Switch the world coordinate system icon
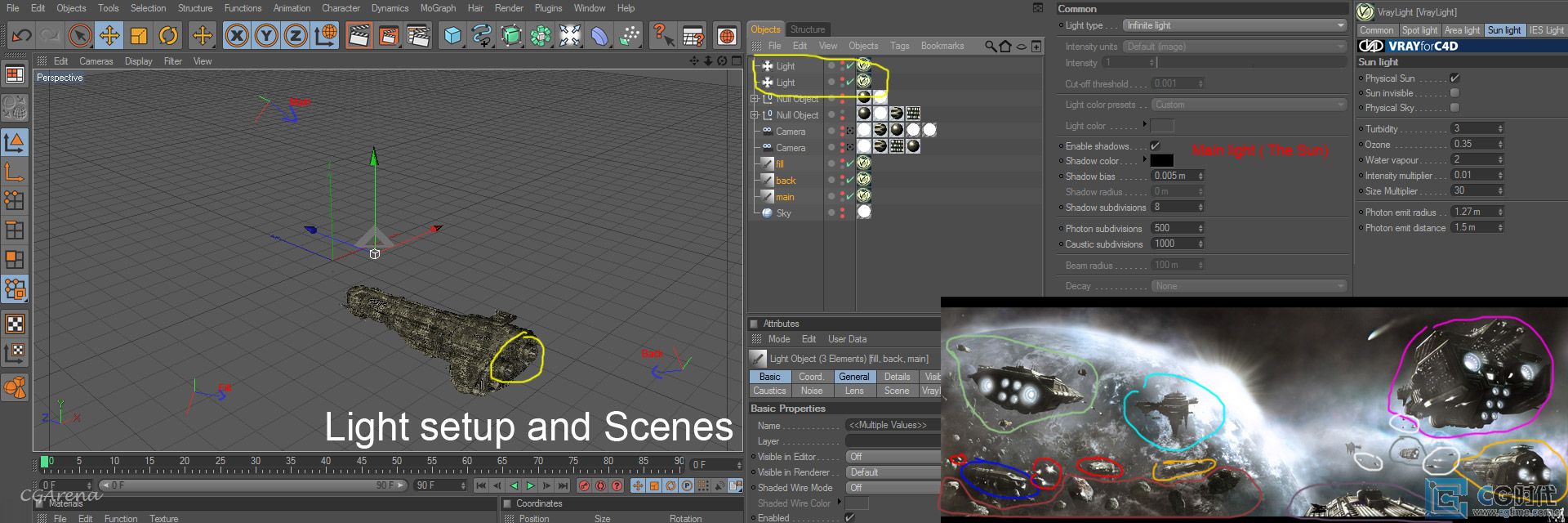Screen dimensions: 1568x523 325,35
